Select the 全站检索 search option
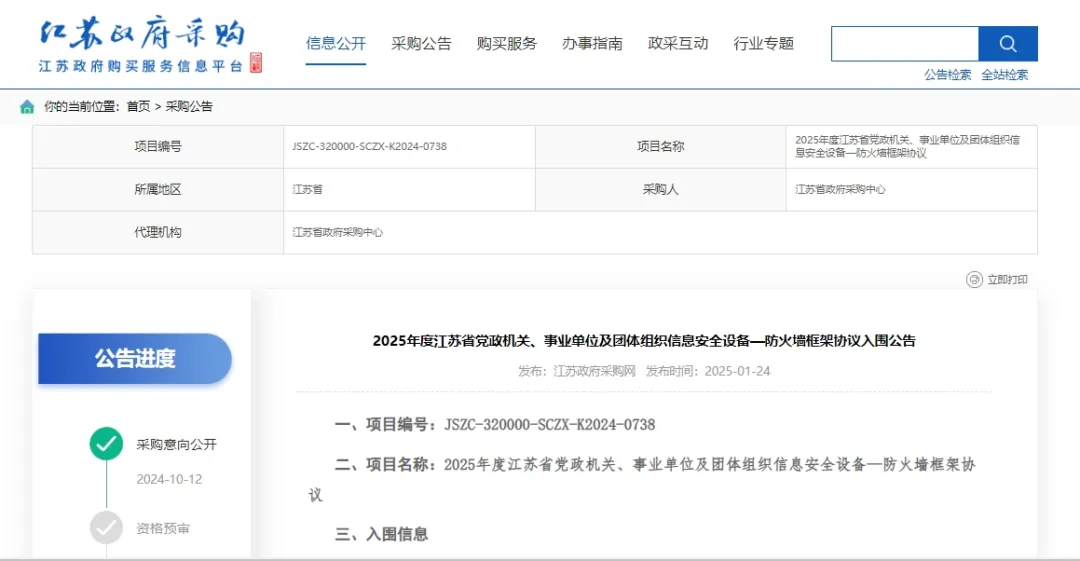The image size is (1080, 561). click(x=1004, y=75)
